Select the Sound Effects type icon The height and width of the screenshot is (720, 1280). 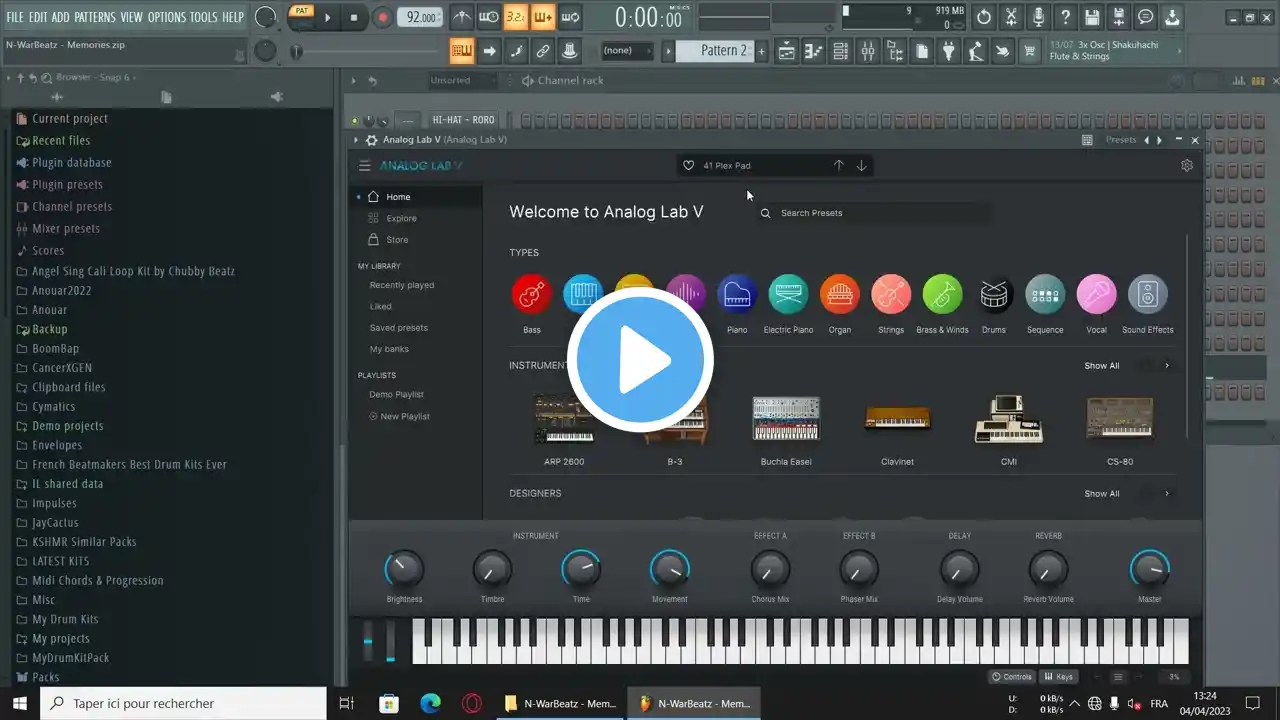point(1148,294)
